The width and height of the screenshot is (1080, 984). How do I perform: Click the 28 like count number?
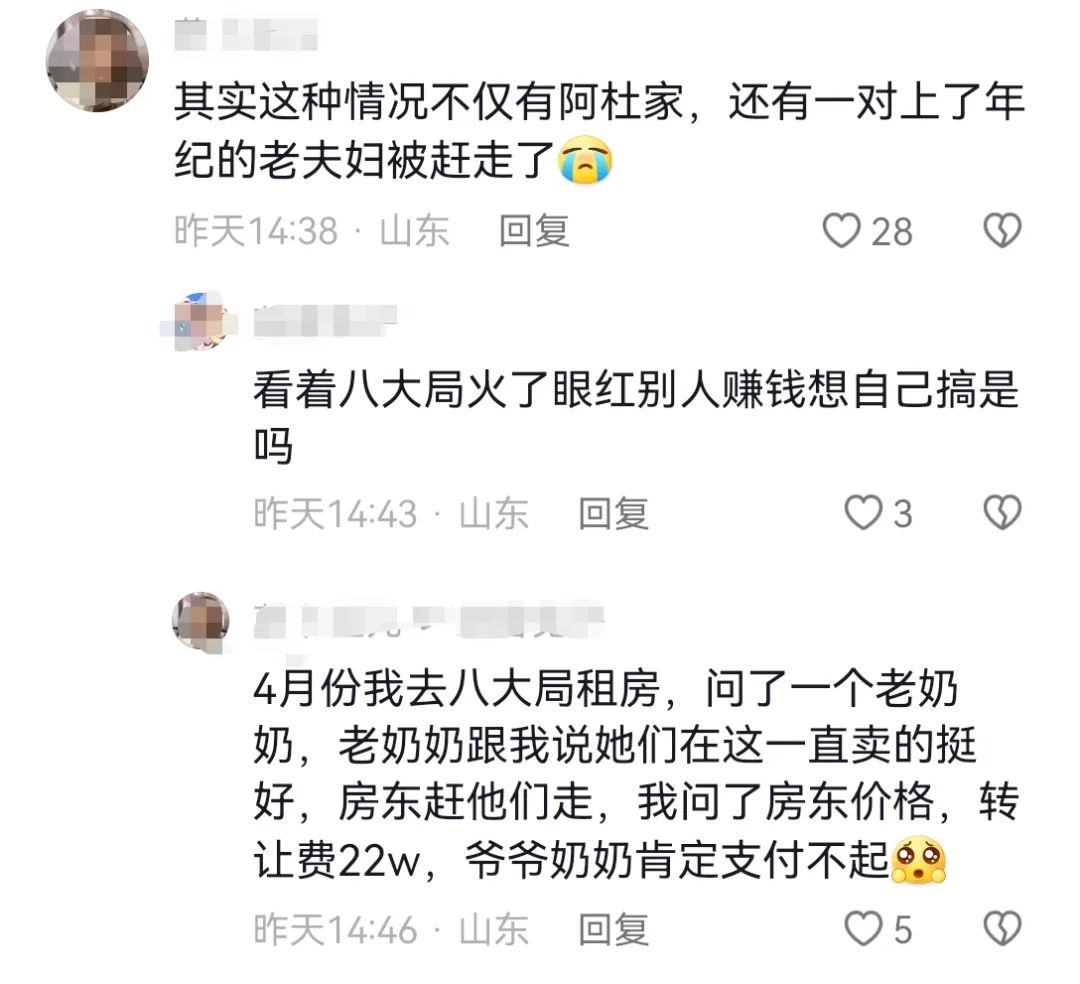click(x=892, y=232)
